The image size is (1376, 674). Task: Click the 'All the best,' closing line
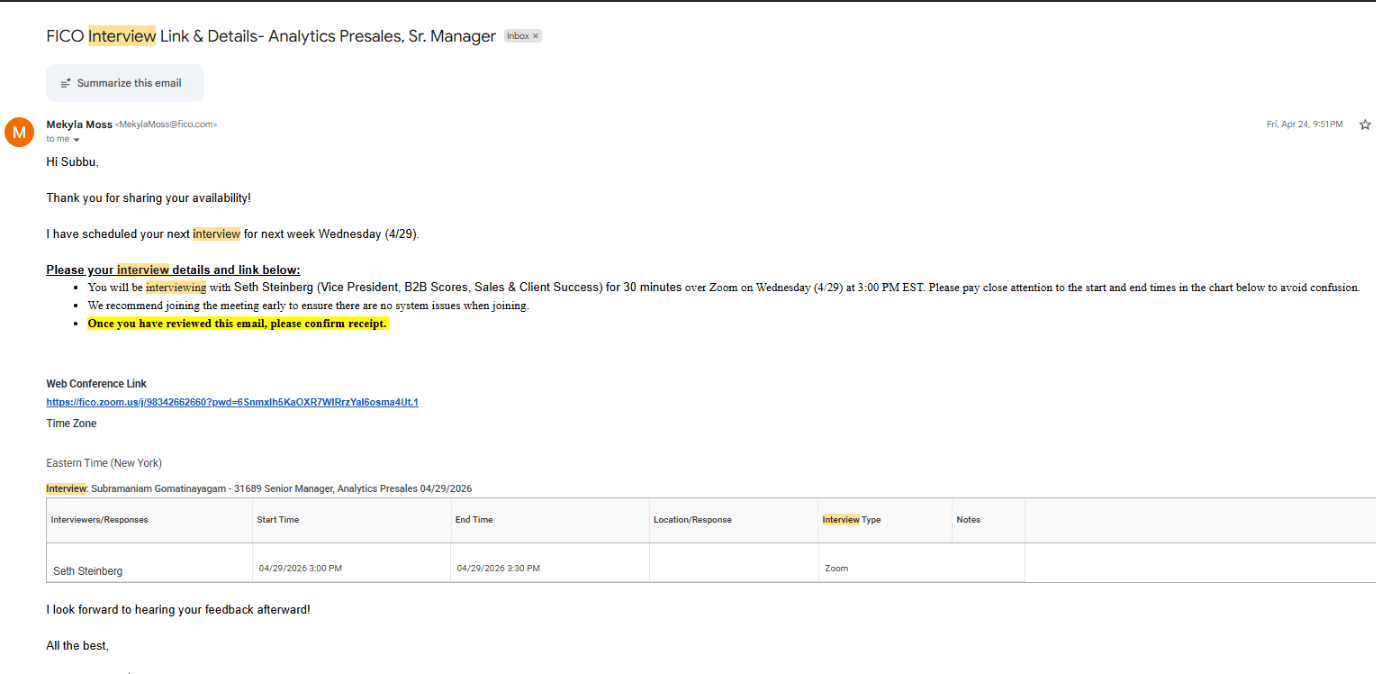[77, 646]
